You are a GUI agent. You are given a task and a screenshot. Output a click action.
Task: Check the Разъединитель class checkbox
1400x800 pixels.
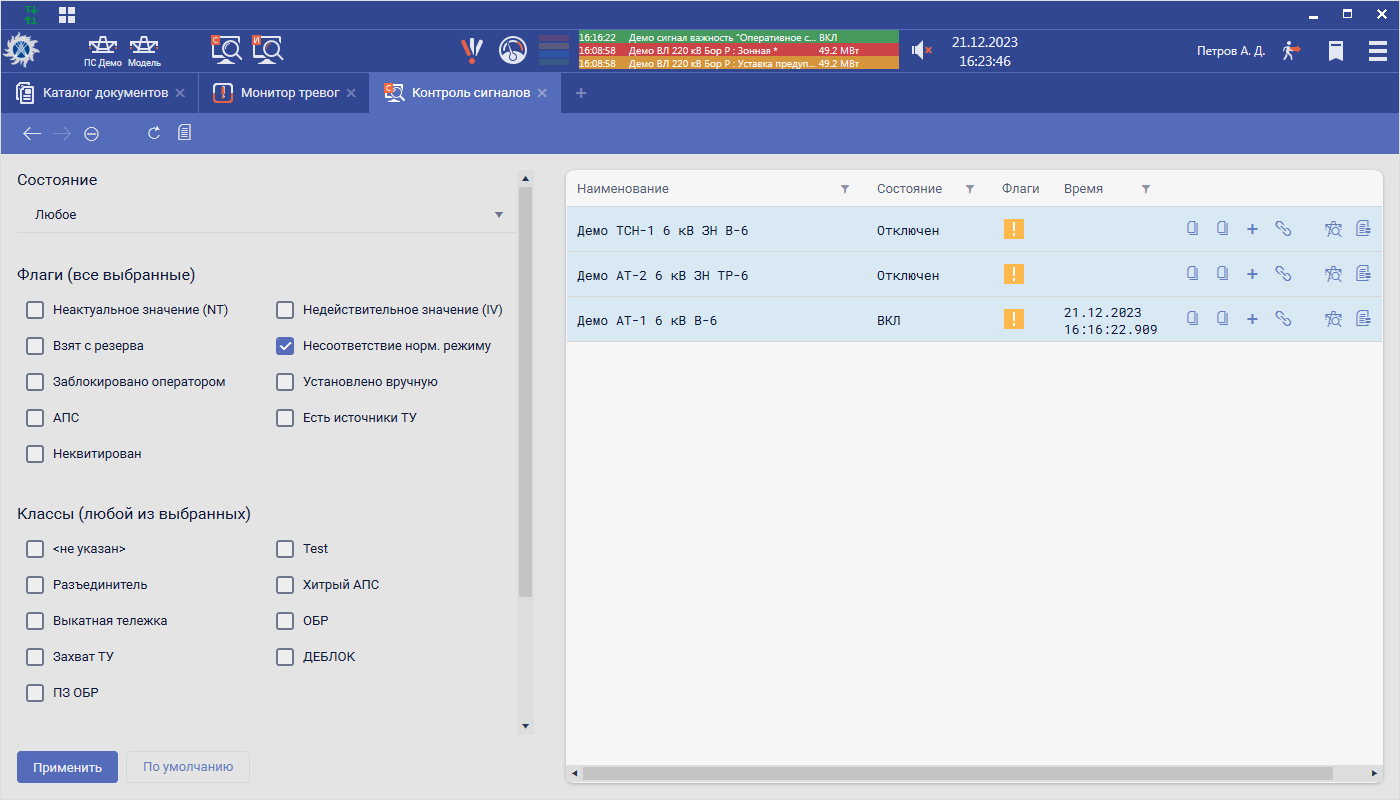(35, 585)
